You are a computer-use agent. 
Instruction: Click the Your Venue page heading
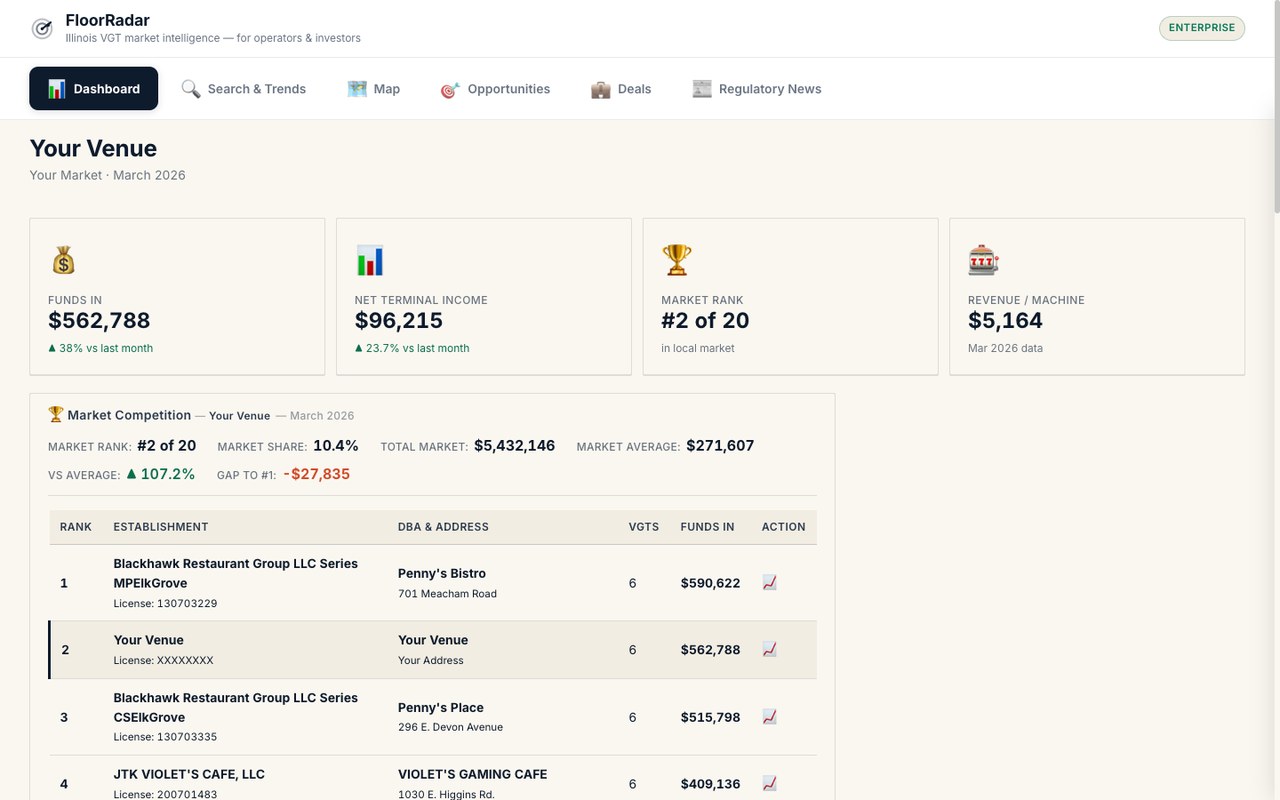click(x=93, y=148)
